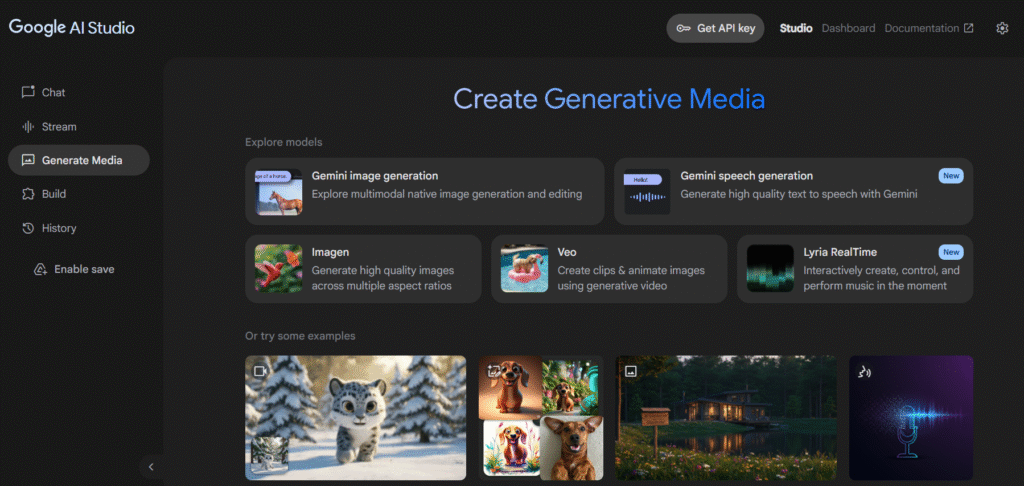Viewport: 1024px width, 486px height.
Task: Click the Generate Media picture icon
Action: coord(27,160)
